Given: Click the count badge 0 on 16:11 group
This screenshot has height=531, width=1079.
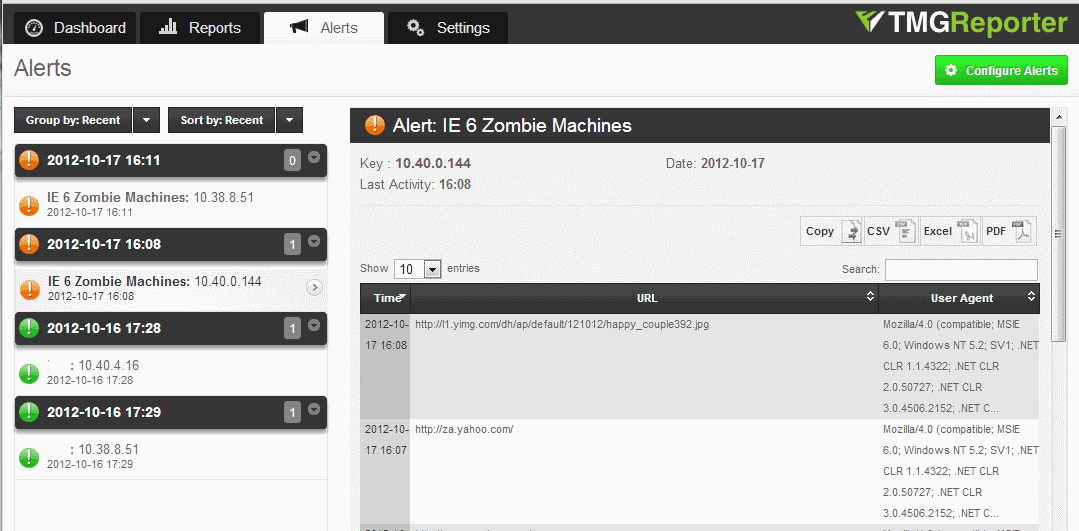Looking at the screenshot, I should point(292,161).
